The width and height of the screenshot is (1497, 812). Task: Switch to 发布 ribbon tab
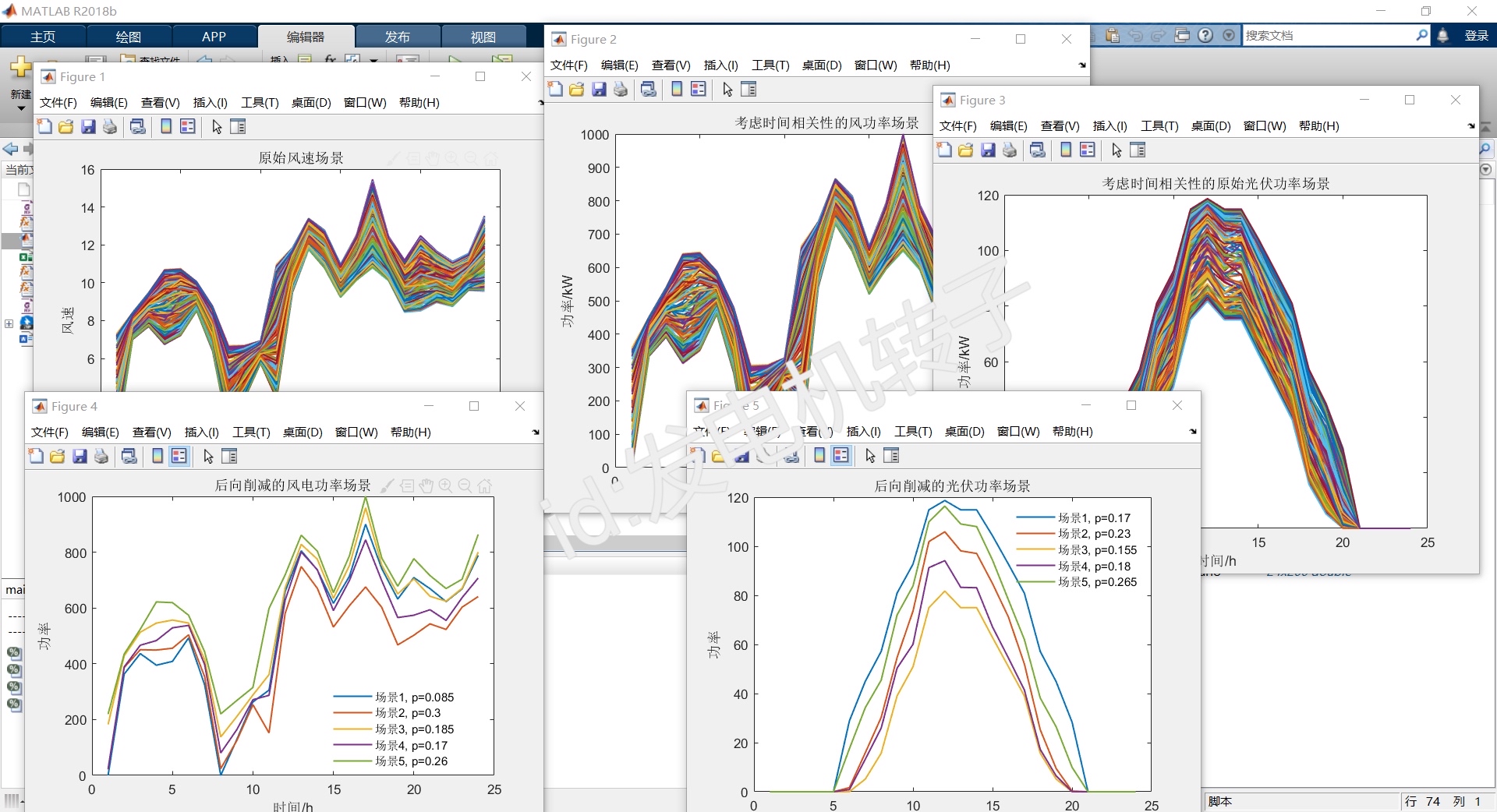point(398,37)
